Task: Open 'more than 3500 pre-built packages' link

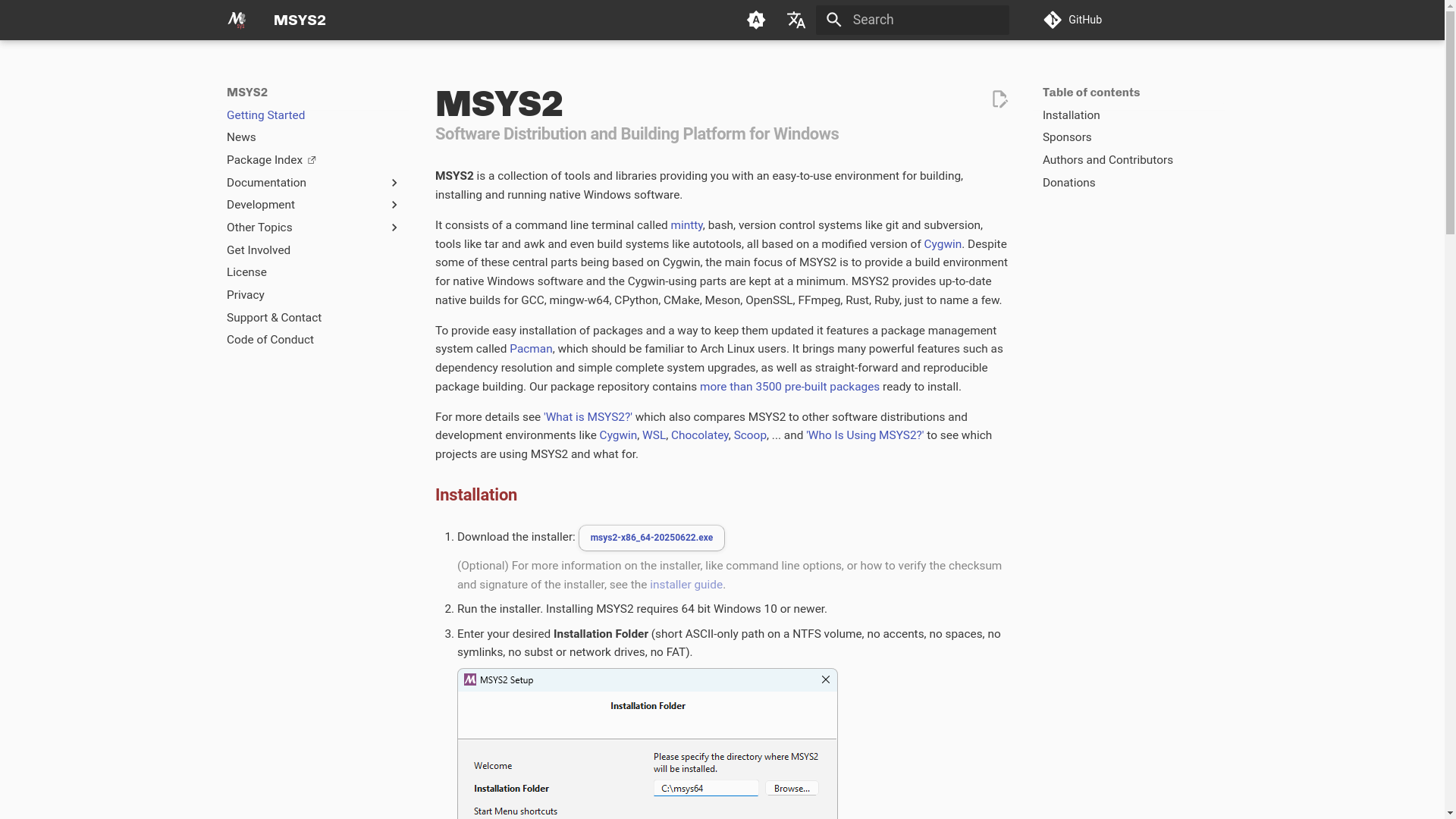Action: 789,387
